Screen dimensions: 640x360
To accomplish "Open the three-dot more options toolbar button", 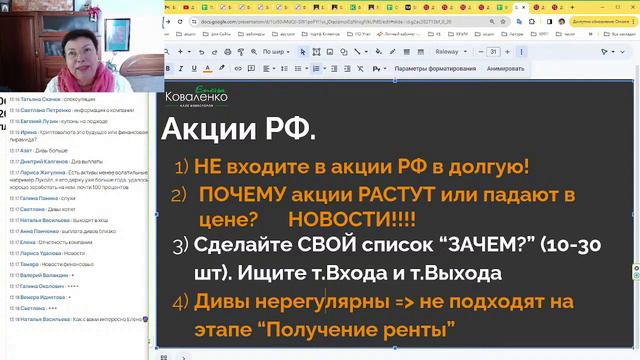I will [521, 52].
